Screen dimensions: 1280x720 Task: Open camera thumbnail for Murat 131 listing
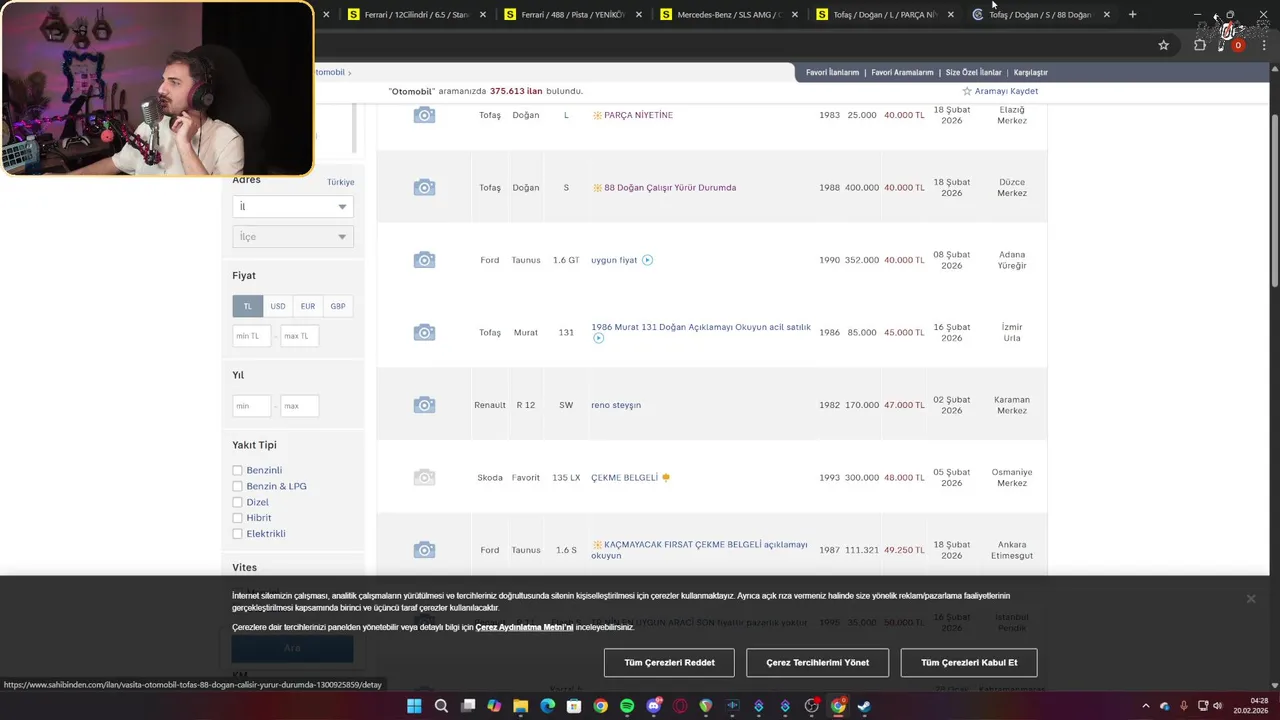pyautogui.click(x=424, y=332)
